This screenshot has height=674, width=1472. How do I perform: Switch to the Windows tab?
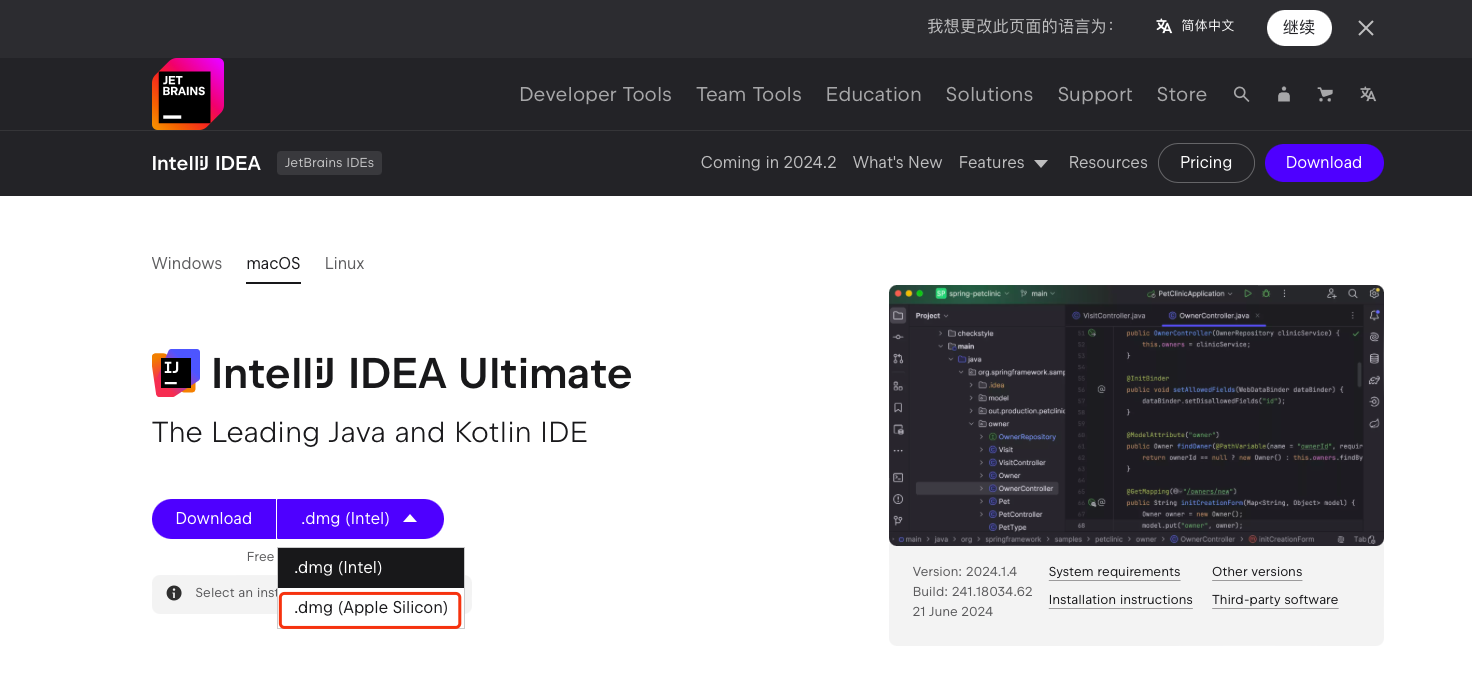[187, 263]
